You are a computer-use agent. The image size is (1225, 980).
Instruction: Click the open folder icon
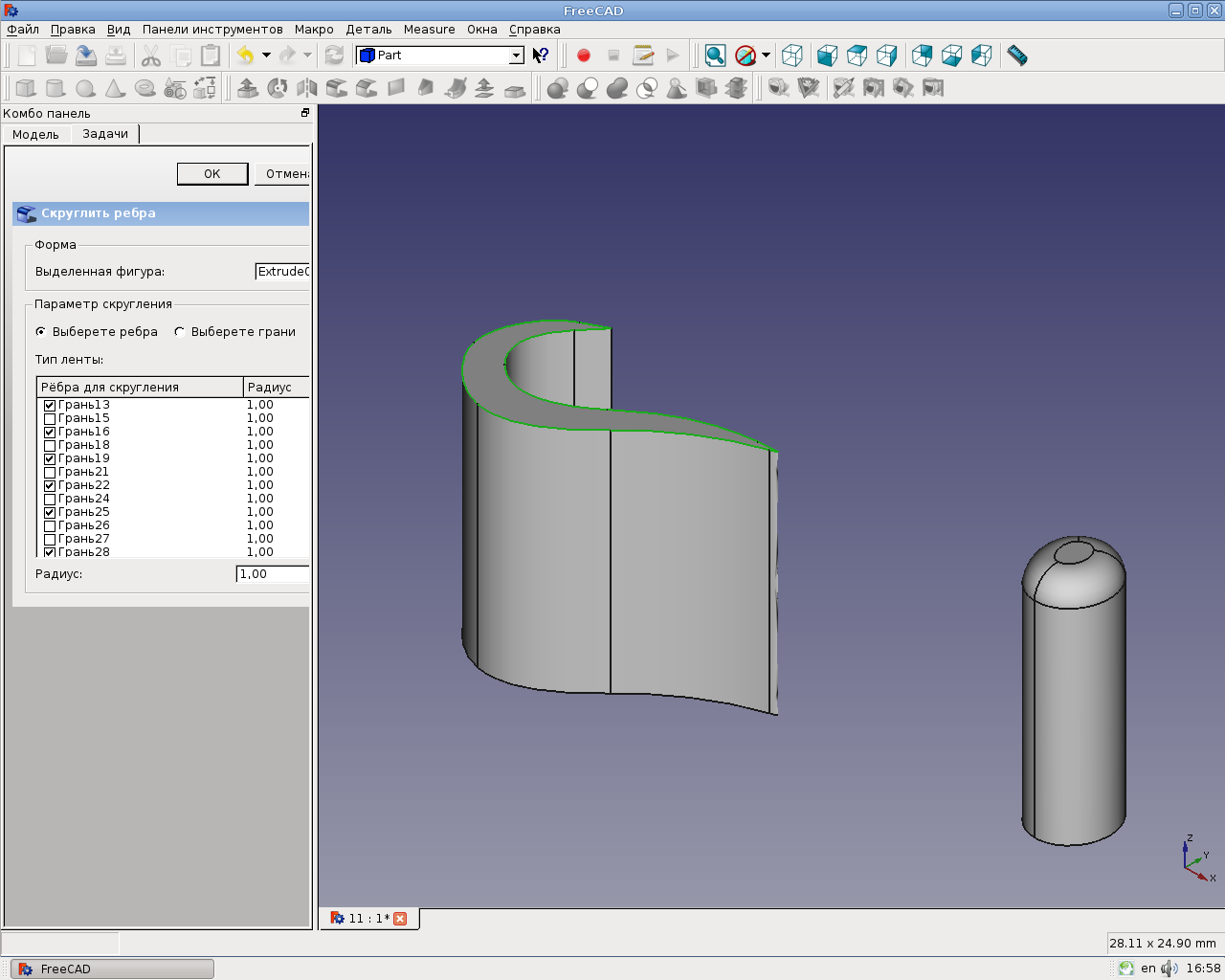pyautogui.click(x=56, y=56)
